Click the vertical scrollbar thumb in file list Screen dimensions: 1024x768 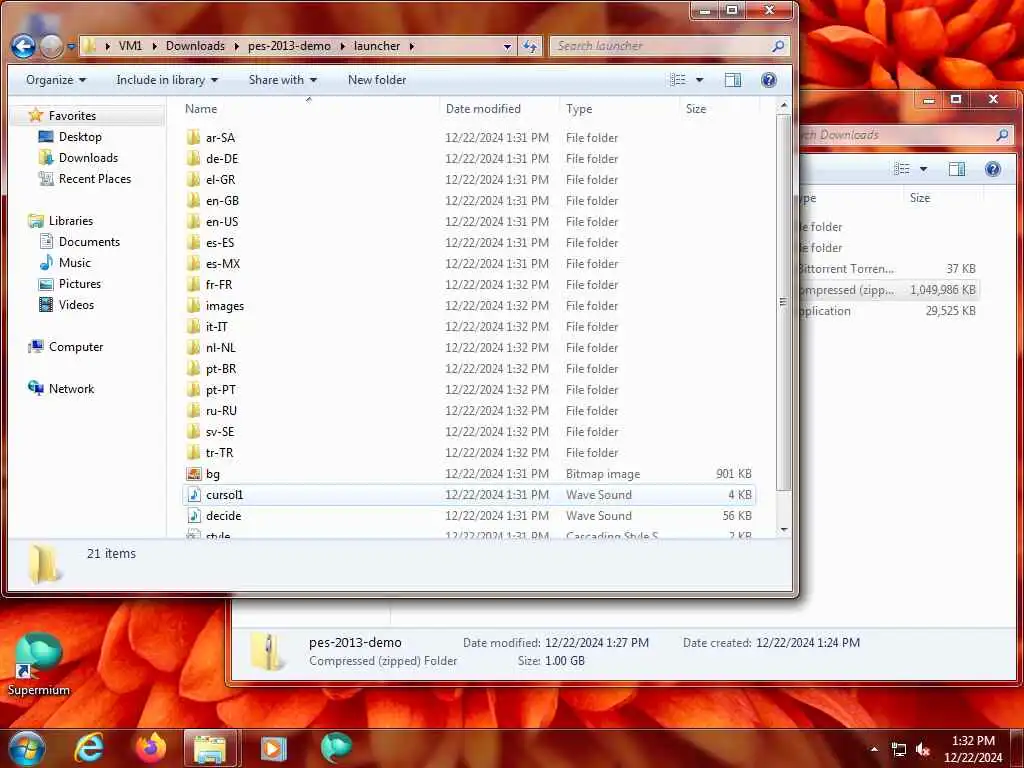[784, 302]
